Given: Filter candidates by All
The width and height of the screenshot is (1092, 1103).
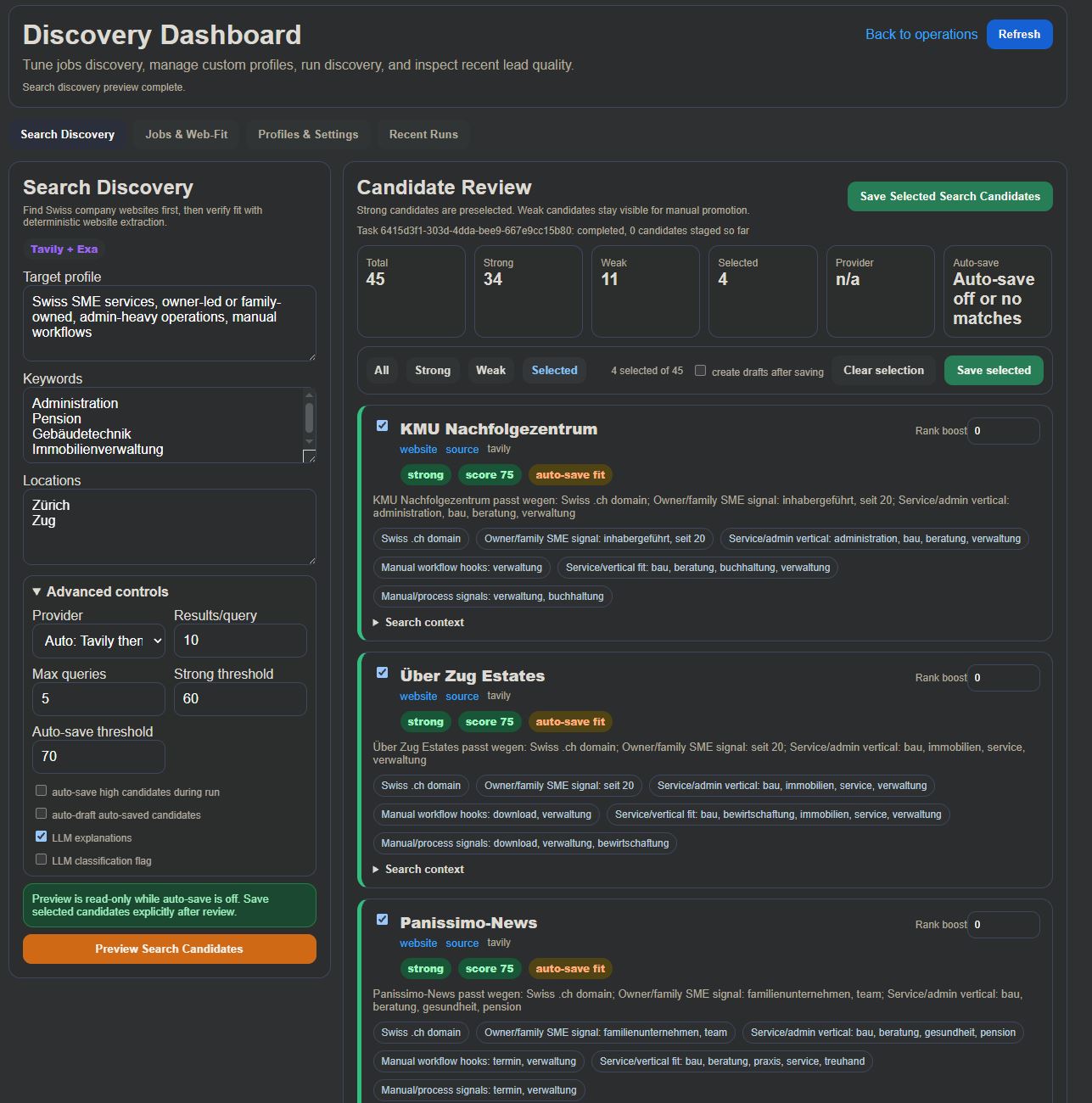Looking at the screenshot, I should (x=382, y=370).
